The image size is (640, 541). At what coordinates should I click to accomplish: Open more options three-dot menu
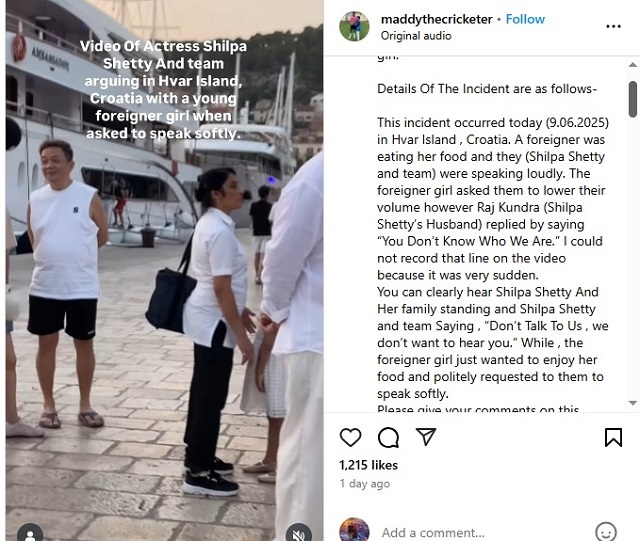[x=613, y=27]
